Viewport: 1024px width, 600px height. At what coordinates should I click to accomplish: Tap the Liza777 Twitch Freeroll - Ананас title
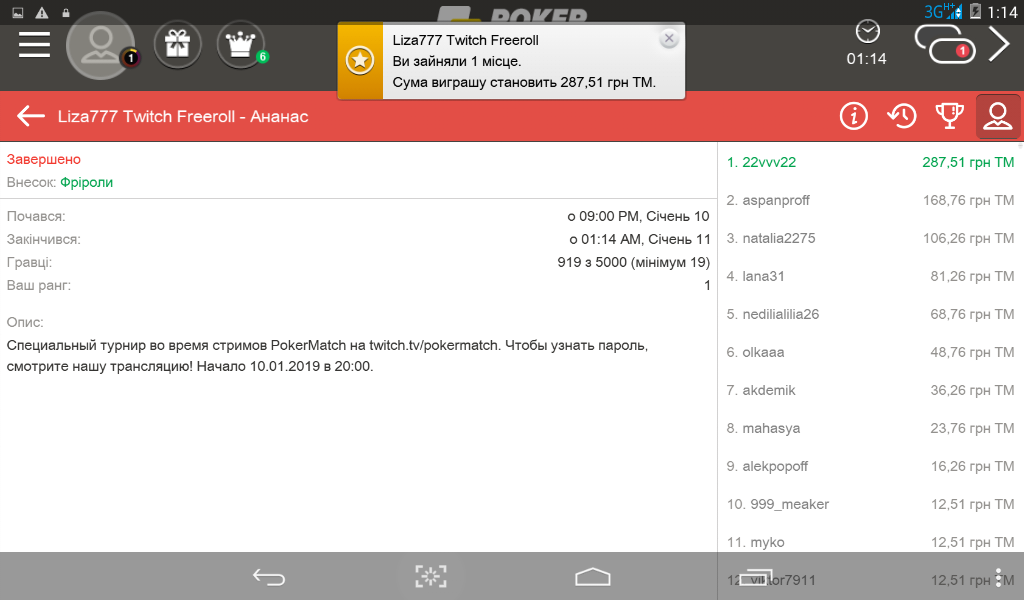coord(183,116)
